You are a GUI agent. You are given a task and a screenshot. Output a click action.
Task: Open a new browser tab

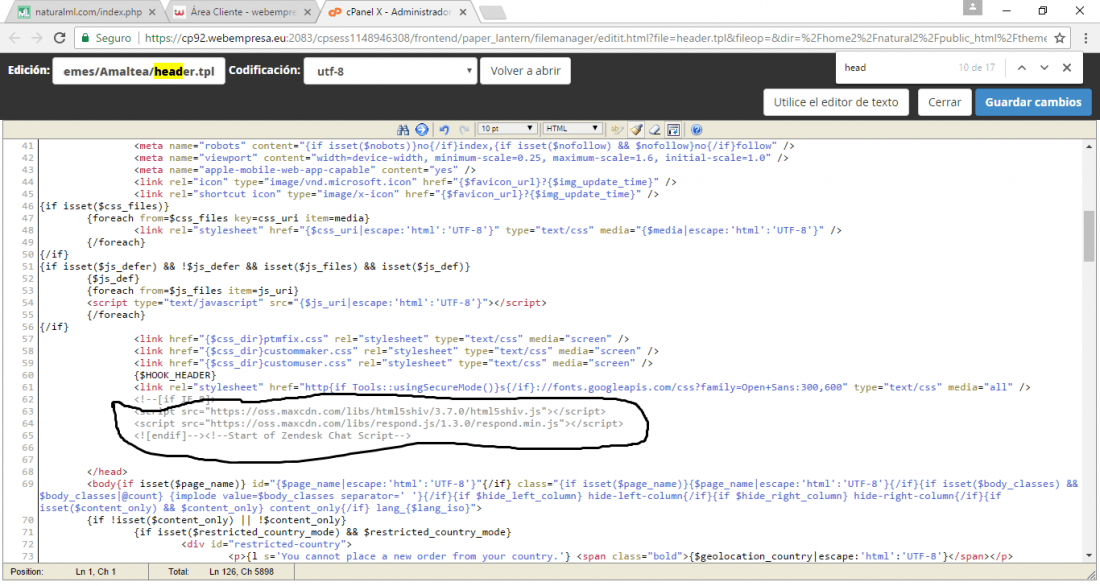pyautogui.click(x=492, y=13)
